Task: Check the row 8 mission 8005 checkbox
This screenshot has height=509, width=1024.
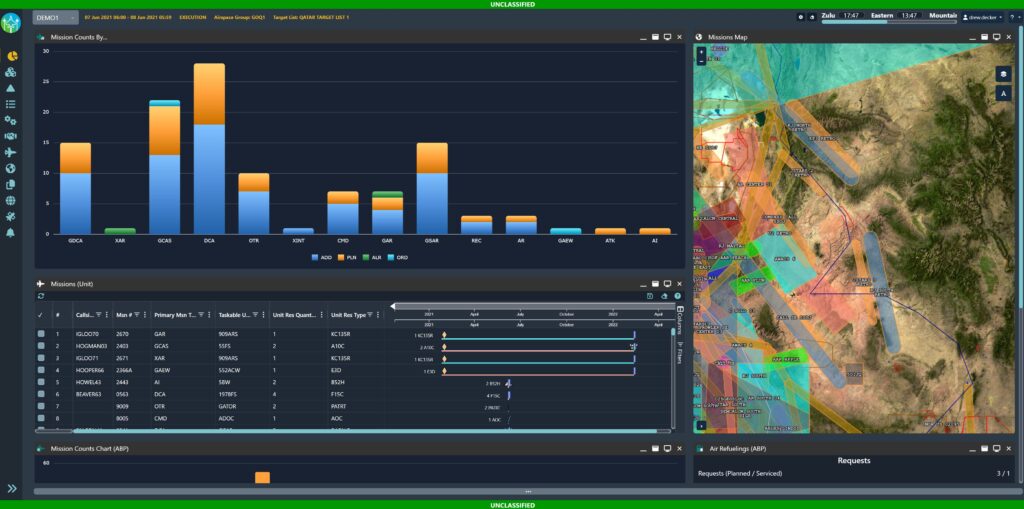Action: point(41,418)
